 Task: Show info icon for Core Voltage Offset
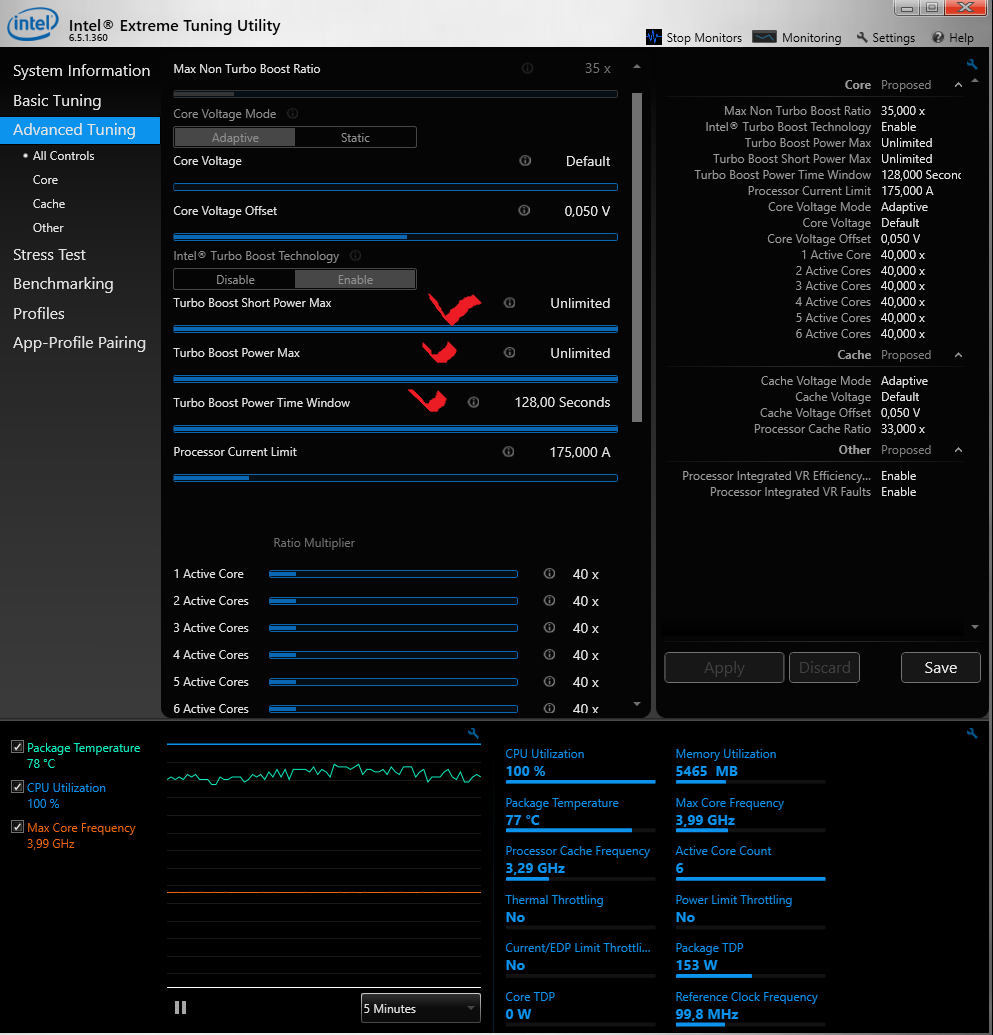524,210
